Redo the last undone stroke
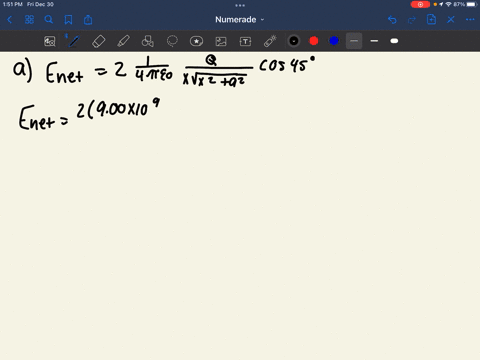Screen dimensions: 480x360 412,20
